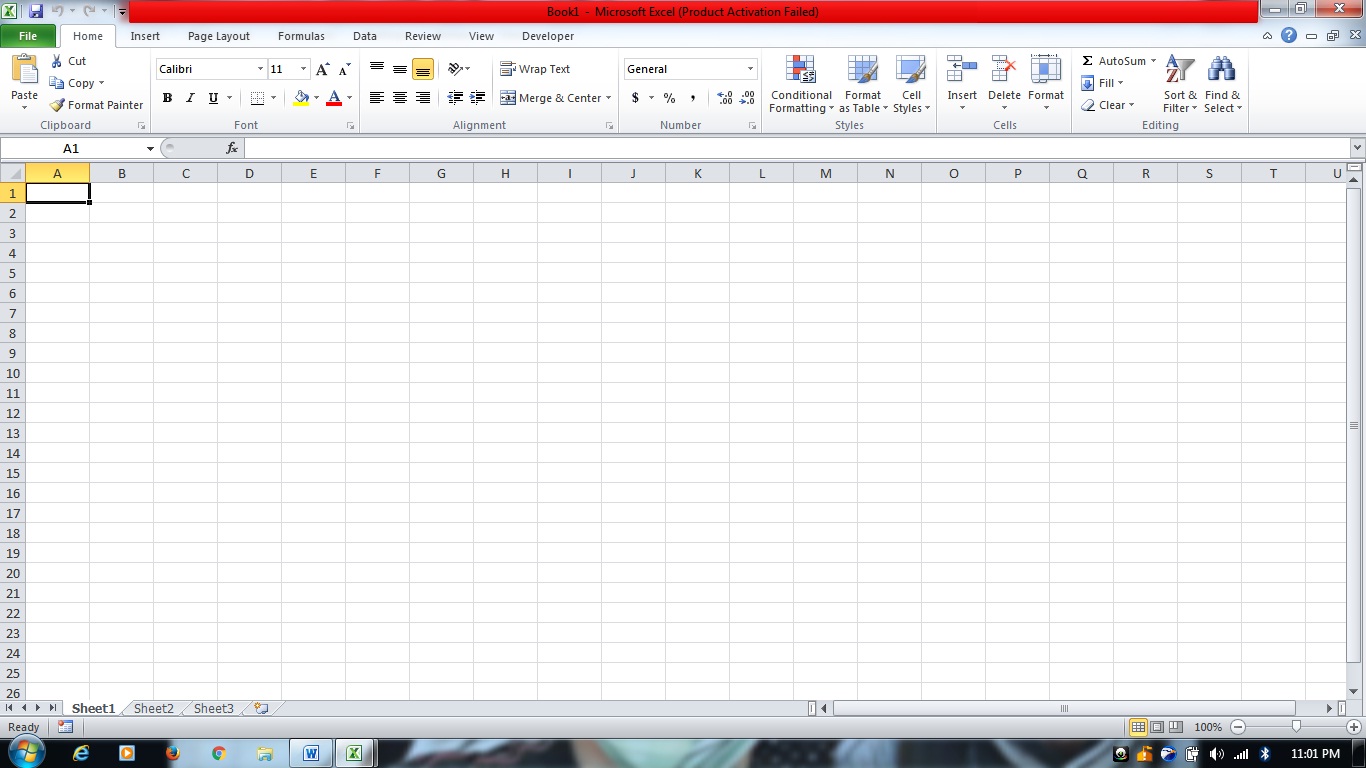Expand the Cell Styles gallery
The image size is (1366, 768).
[911, 84]
